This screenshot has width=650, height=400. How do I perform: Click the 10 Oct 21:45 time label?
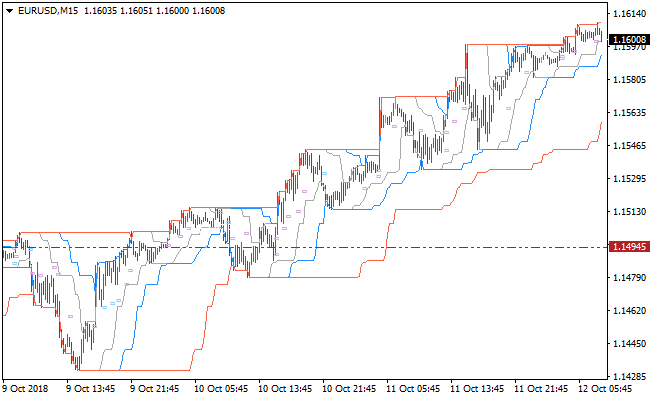coord(350,389)
